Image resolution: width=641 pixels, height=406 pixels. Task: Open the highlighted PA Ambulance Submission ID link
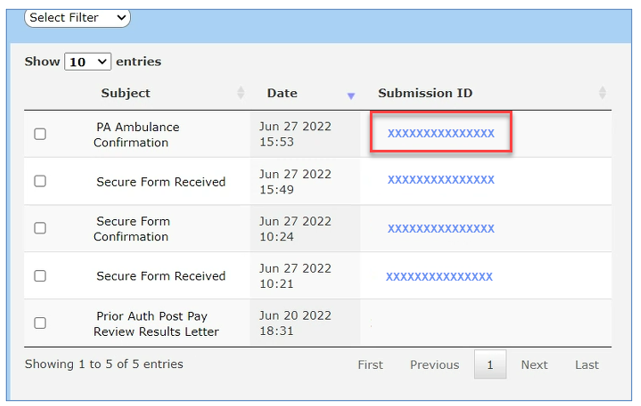point(441,133)
